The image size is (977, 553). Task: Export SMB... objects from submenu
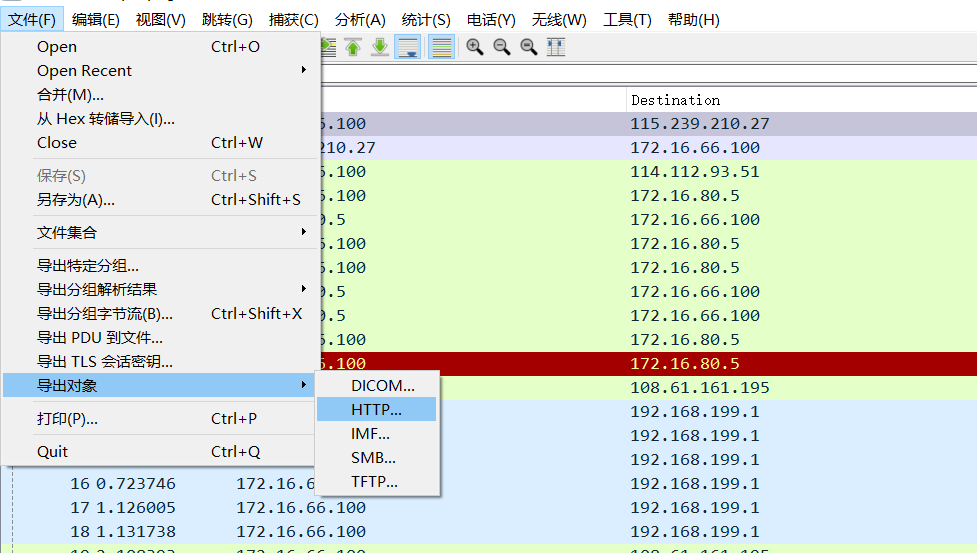tap(377, 458)
